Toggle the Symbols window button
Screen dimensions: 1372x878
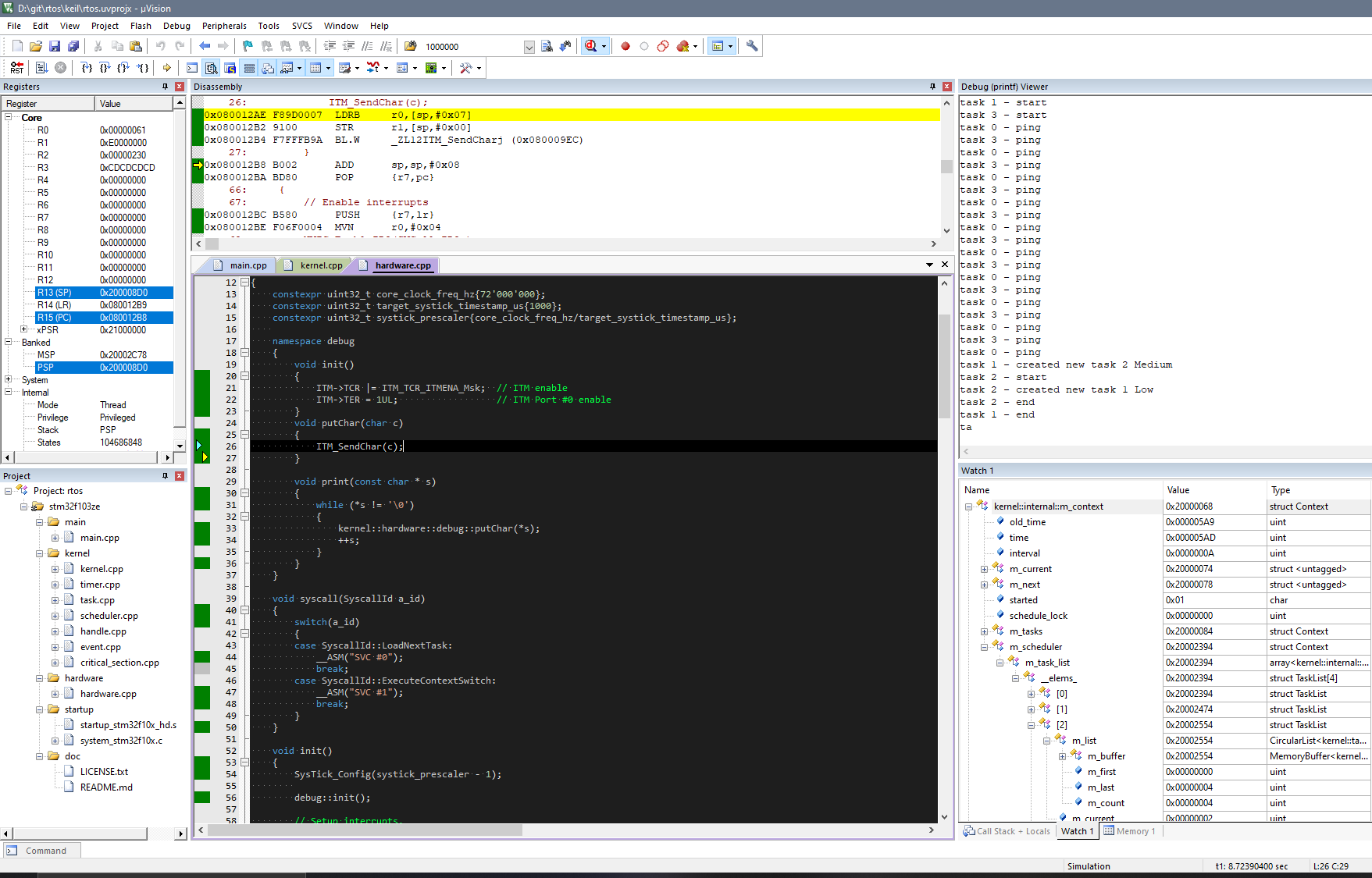(230, 68)
